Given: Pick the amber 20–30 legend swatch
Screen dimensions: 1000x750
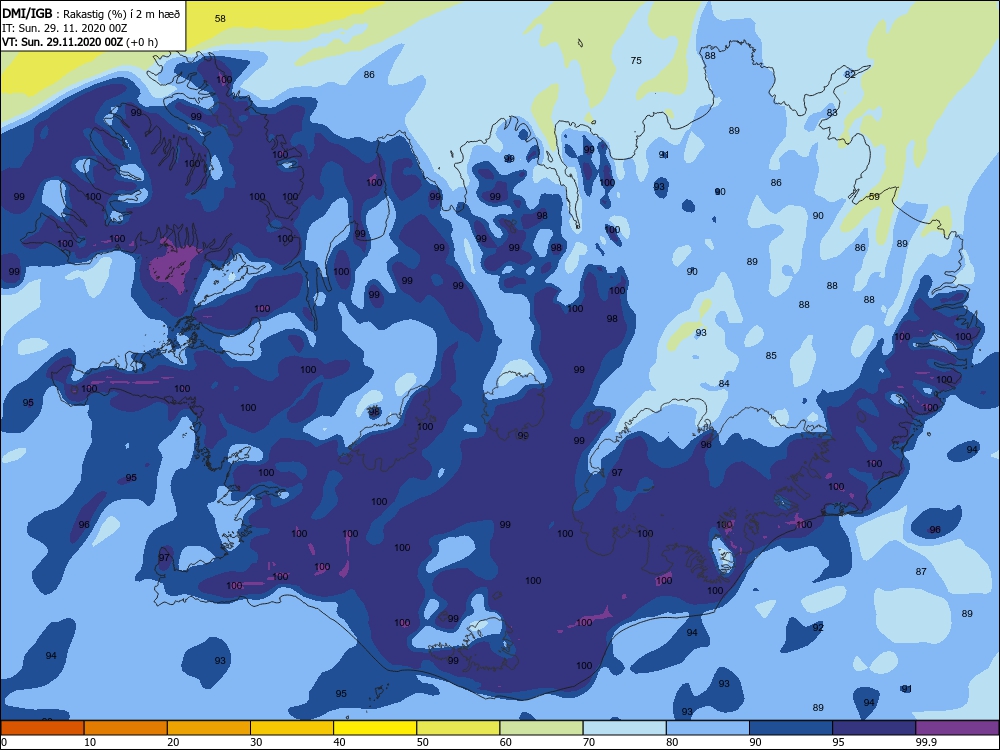Looking at the screenshot, I should (x=209, y=728).
